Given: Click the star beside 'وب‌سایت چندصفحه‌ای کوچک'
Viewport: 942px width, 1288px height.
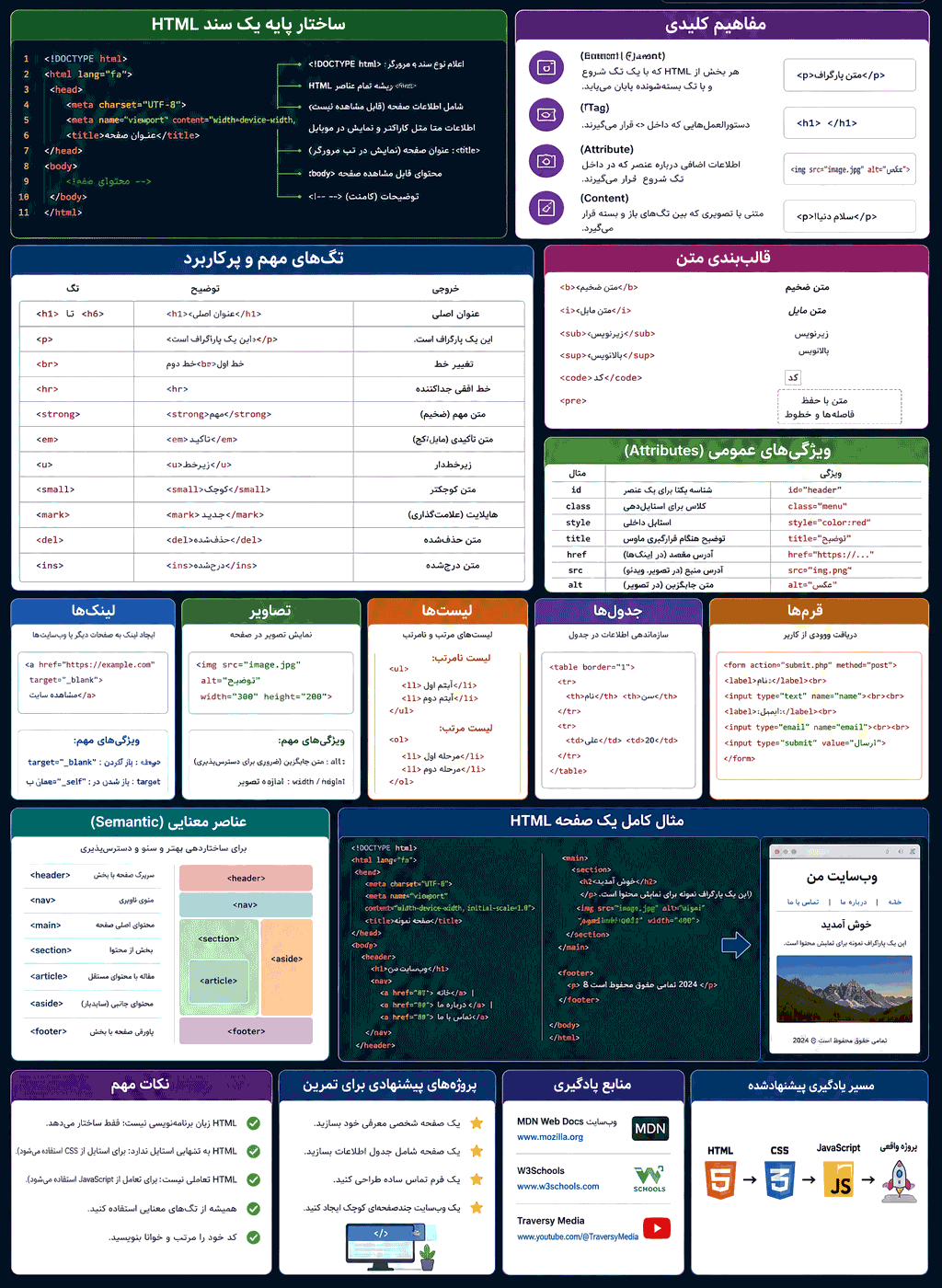Looking at the screenshot, I should [477, 1208].
